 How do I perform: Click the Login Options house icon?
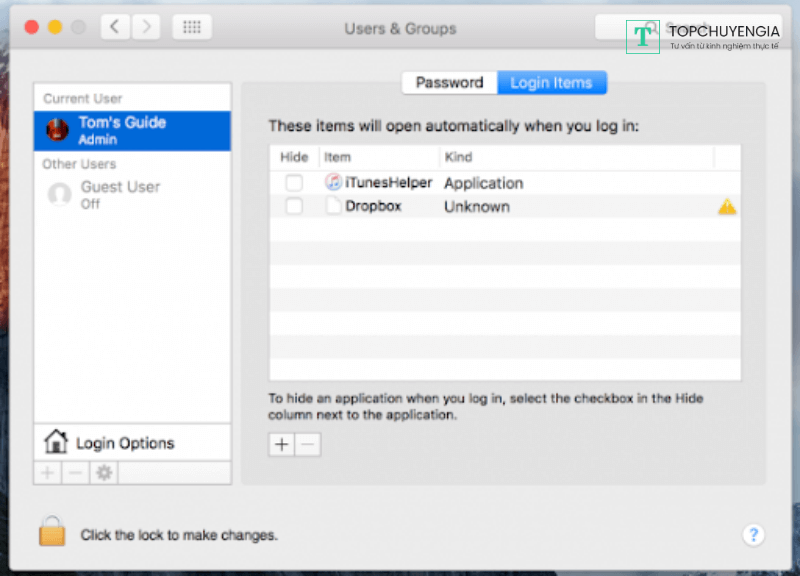56,442
